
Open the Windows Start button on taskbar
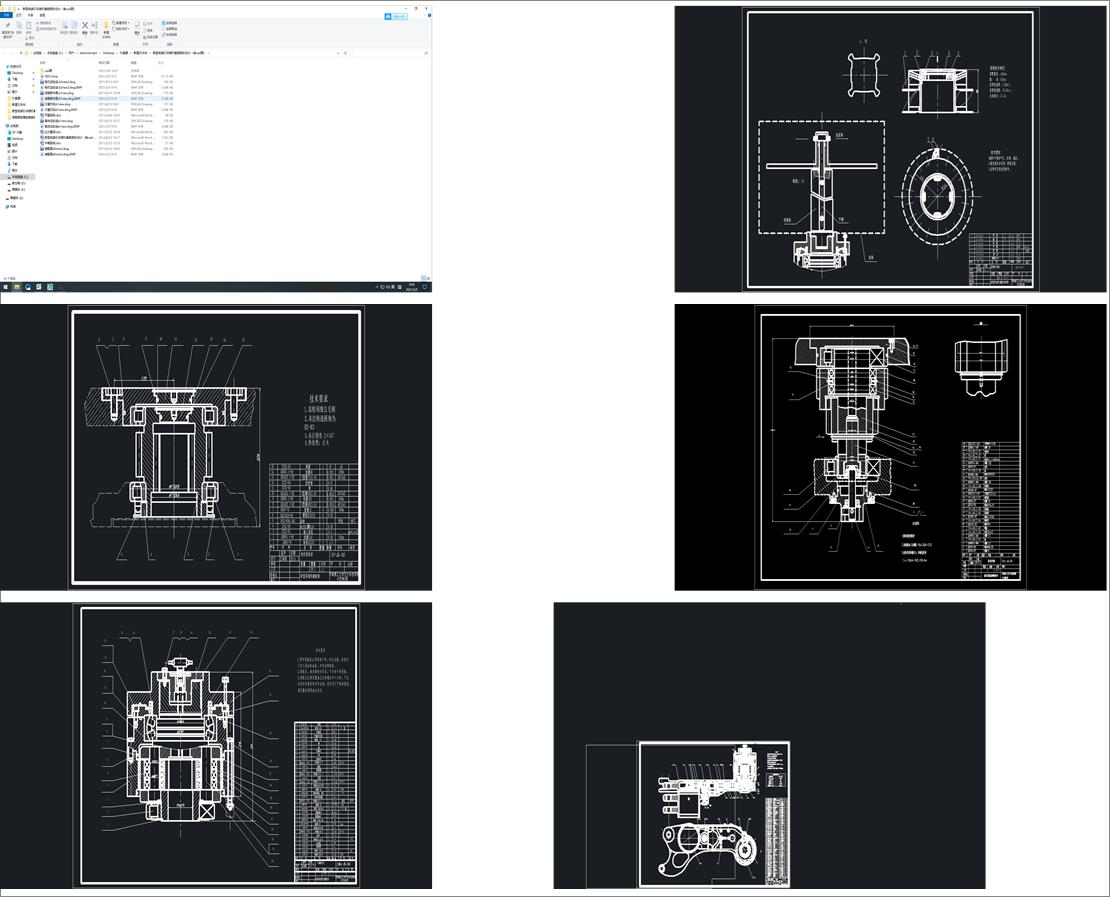(4, 287)
